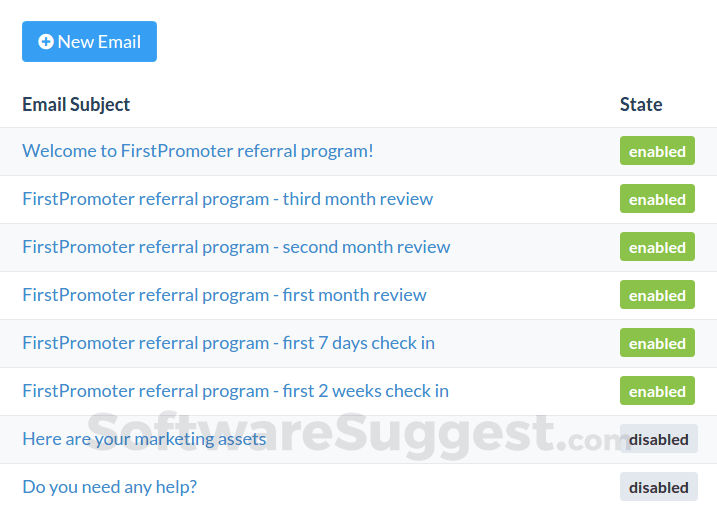Screen dimensions: 717x530
Task: Open the third month review email
Action: click(x=228, y=199)
